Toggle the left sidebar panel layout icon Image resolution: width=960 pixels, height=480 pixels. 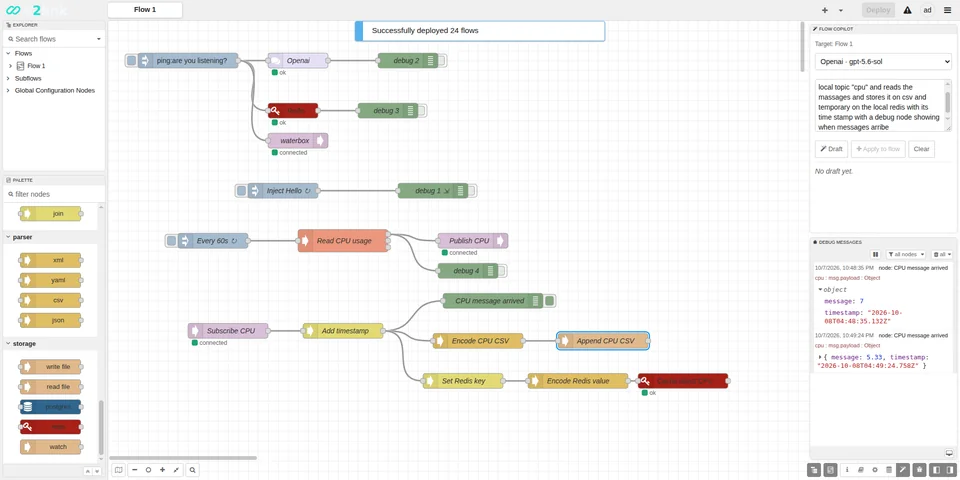pyautogui.click(x=937, y=470)
